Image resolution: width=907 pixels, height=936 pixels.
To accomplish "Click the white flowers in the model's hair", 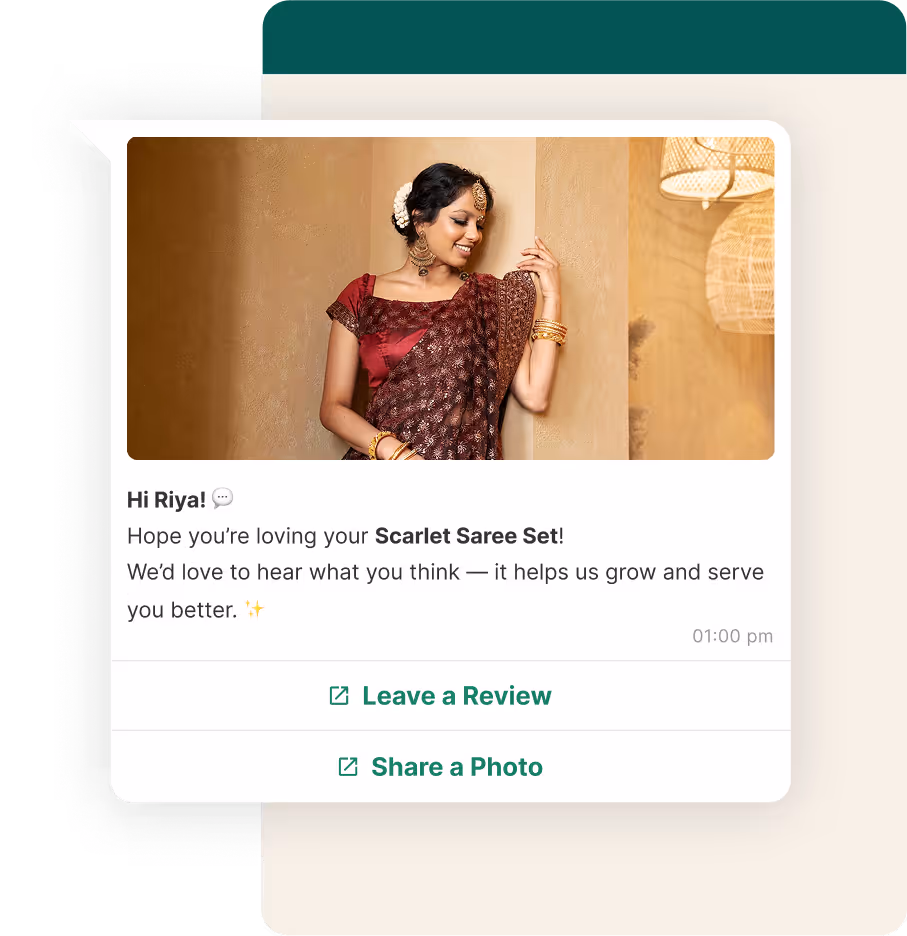I will (402, 206).
